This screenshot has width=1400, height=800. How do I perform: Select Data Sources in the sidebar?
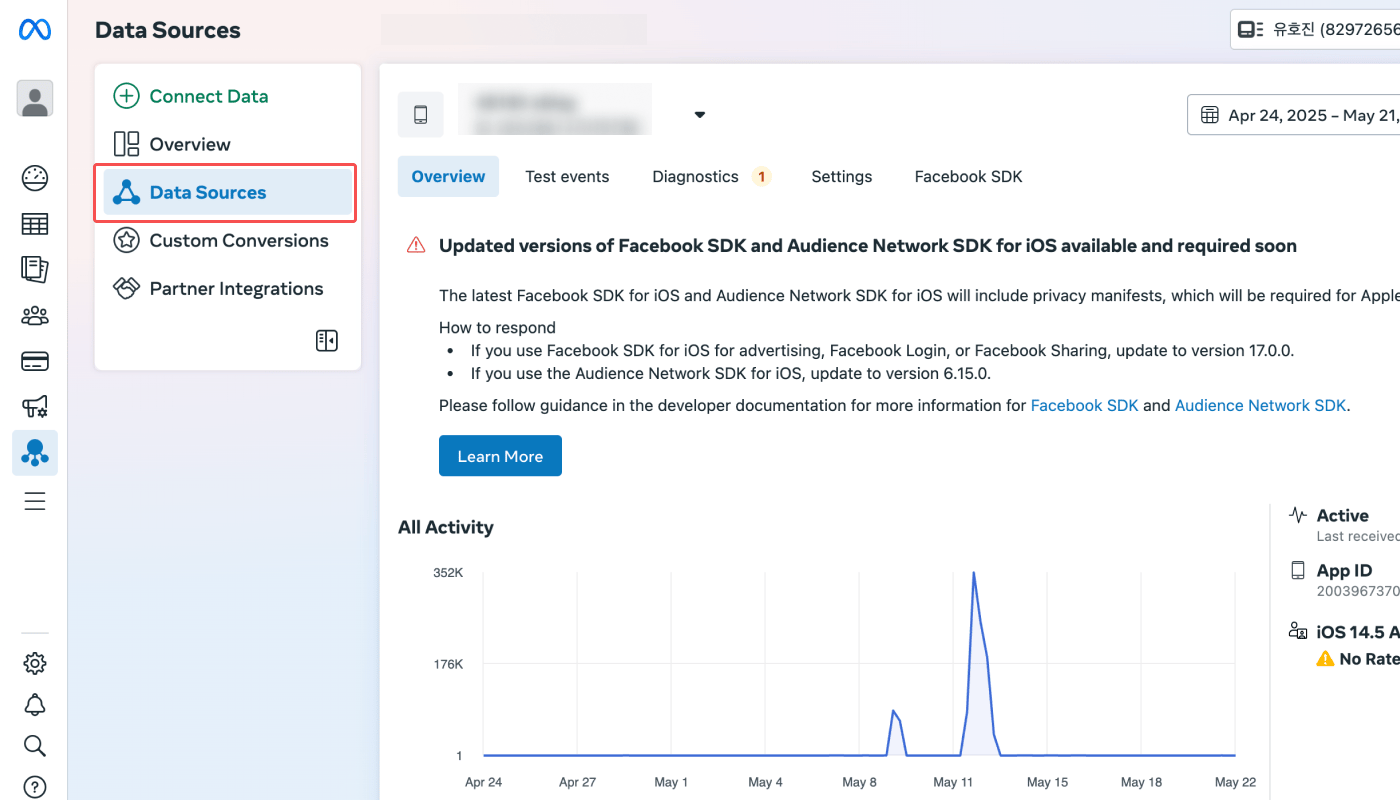tap(228, 193)
